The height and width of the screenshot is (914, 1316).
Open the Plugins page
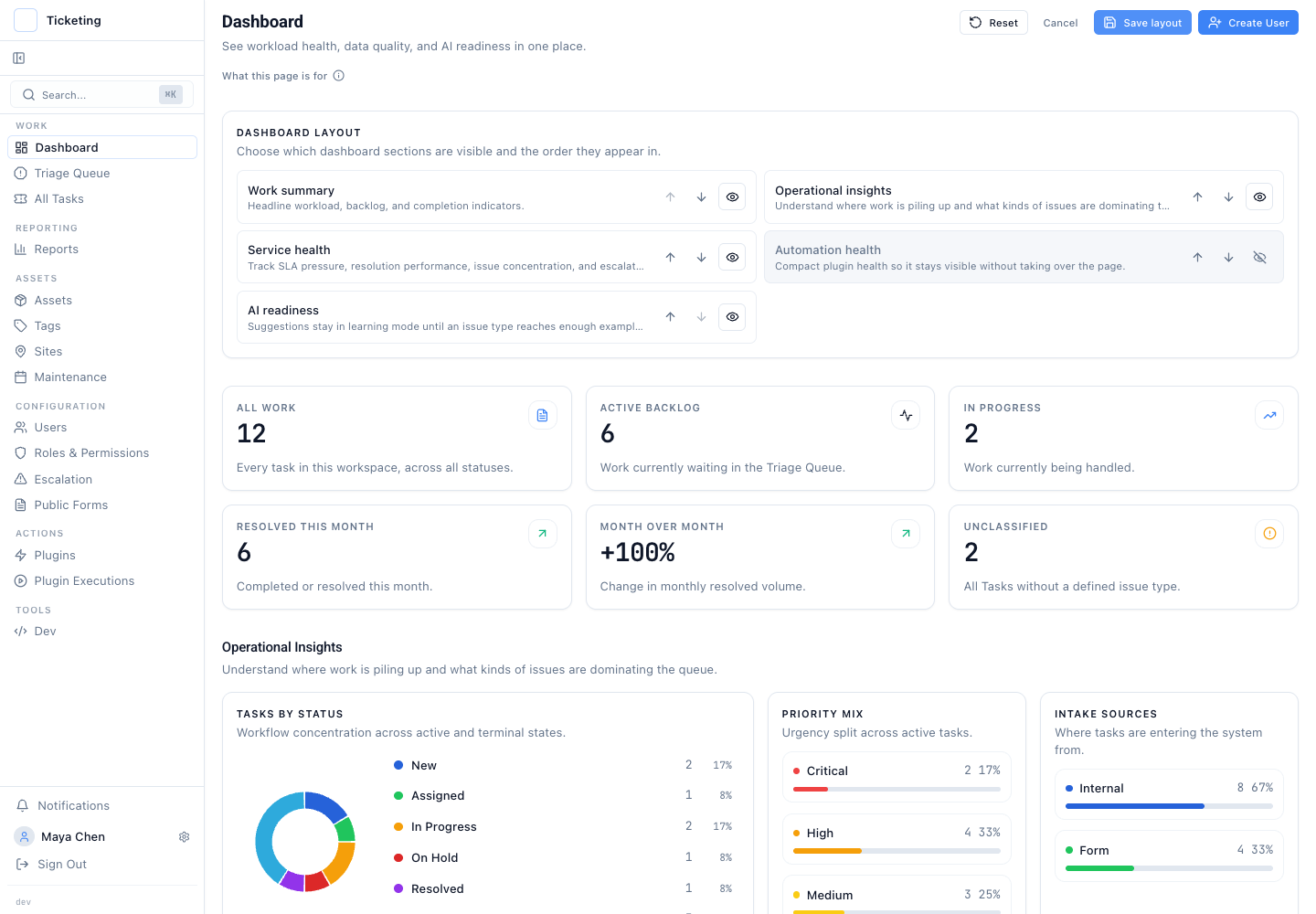(102, 555)
